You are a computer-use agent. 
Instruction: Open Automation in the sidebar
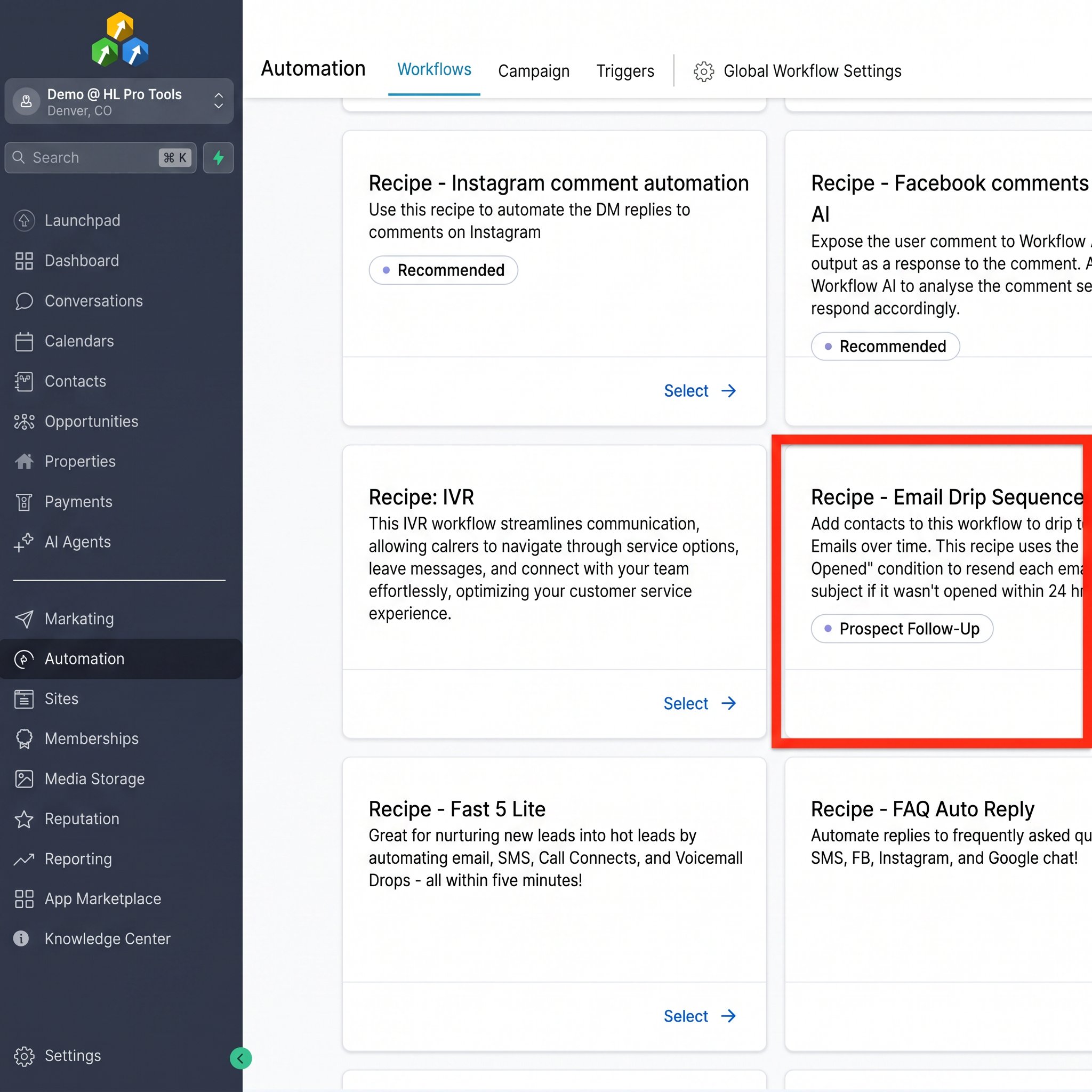(121, 659)
